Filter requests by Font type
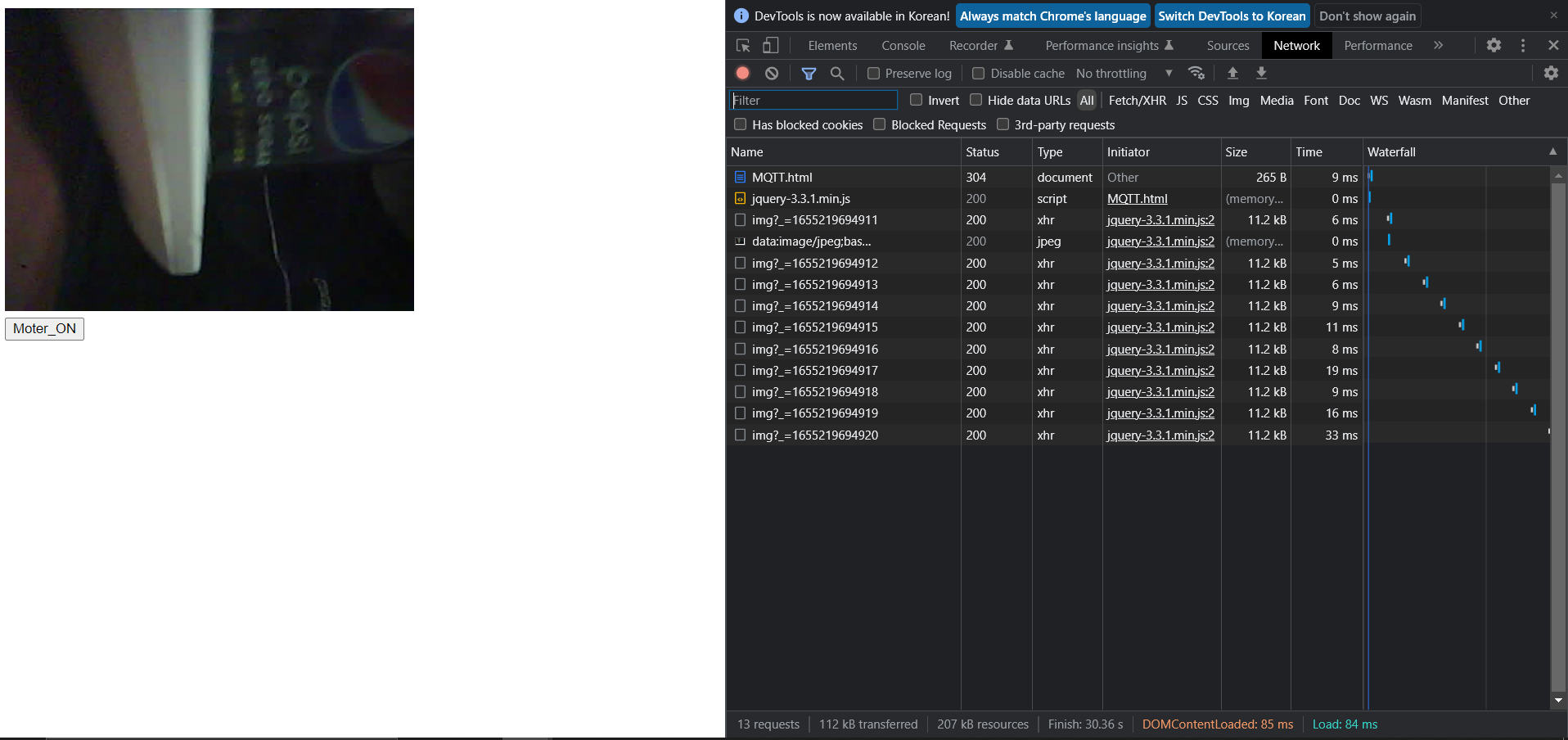This screenshot has width=1568, height=740. point(1316,100)
